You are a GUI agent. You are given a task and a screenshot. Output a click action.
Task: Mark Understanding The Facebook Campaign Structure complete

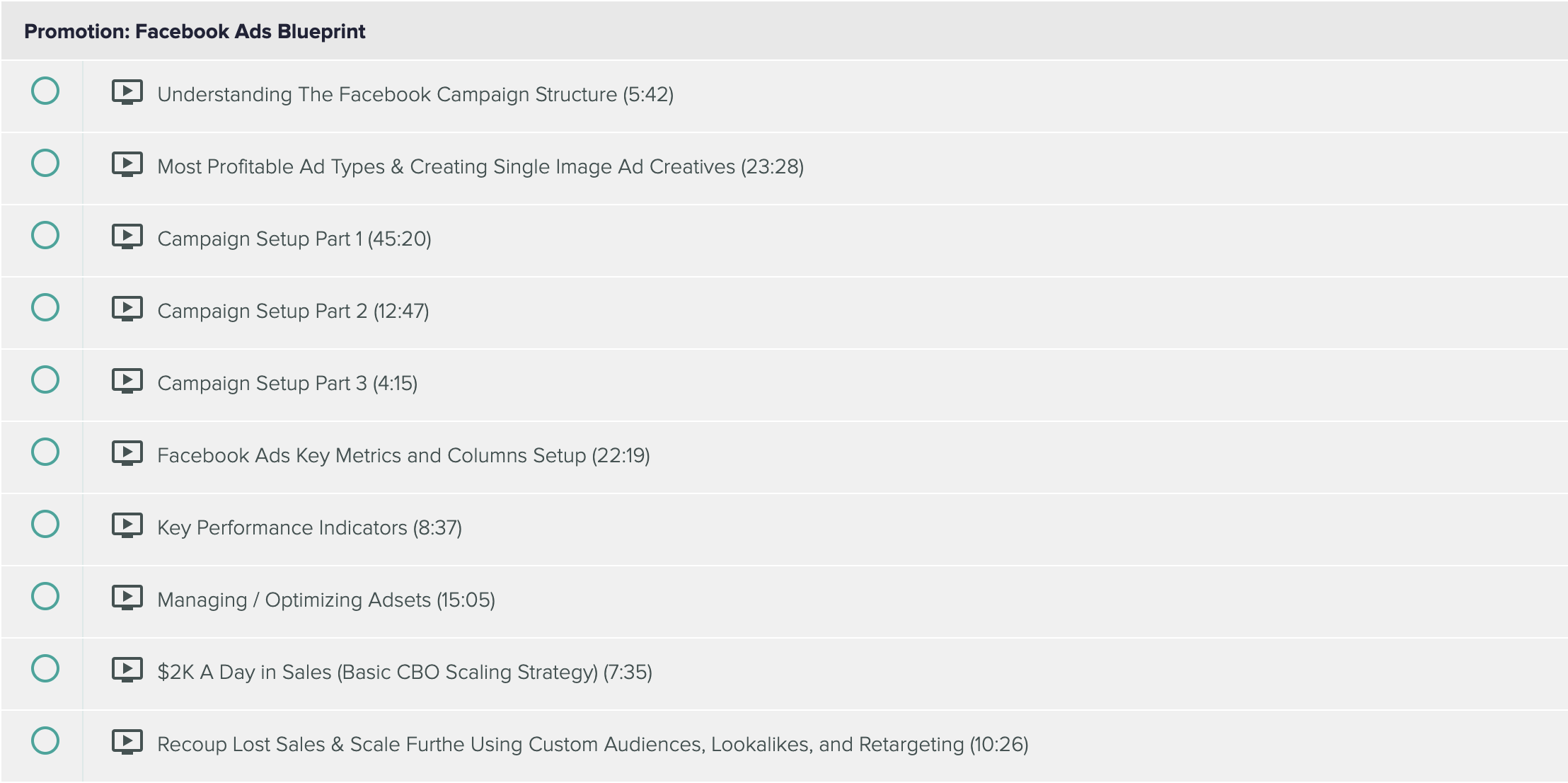[x=45, y=91]
